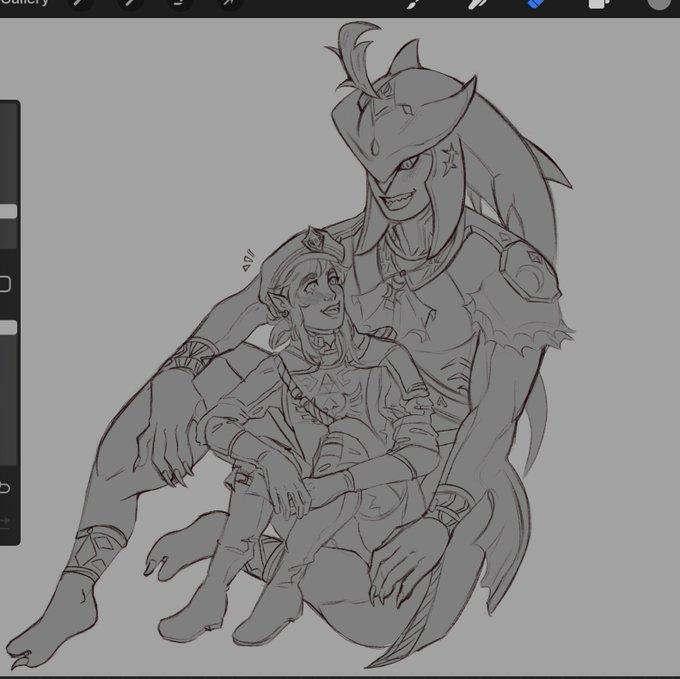680x679 pixels.
Task: Click the brush size slider handle
Action: [8, 211]
